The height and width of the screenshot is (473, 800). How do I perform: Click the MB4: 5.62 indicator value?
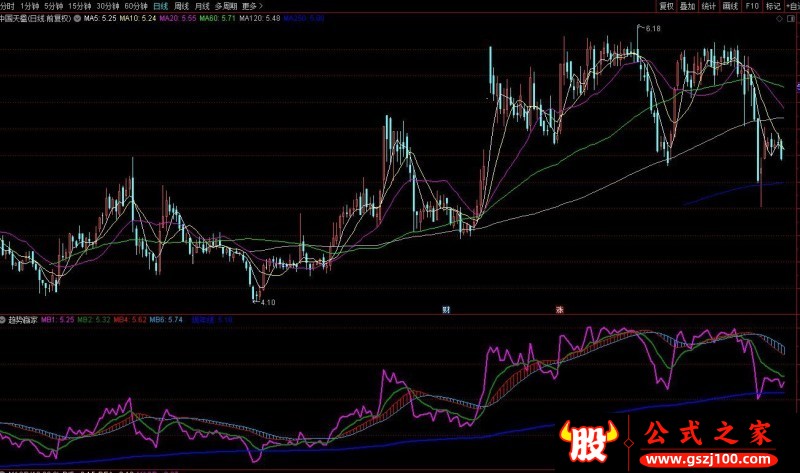[130, 320]
